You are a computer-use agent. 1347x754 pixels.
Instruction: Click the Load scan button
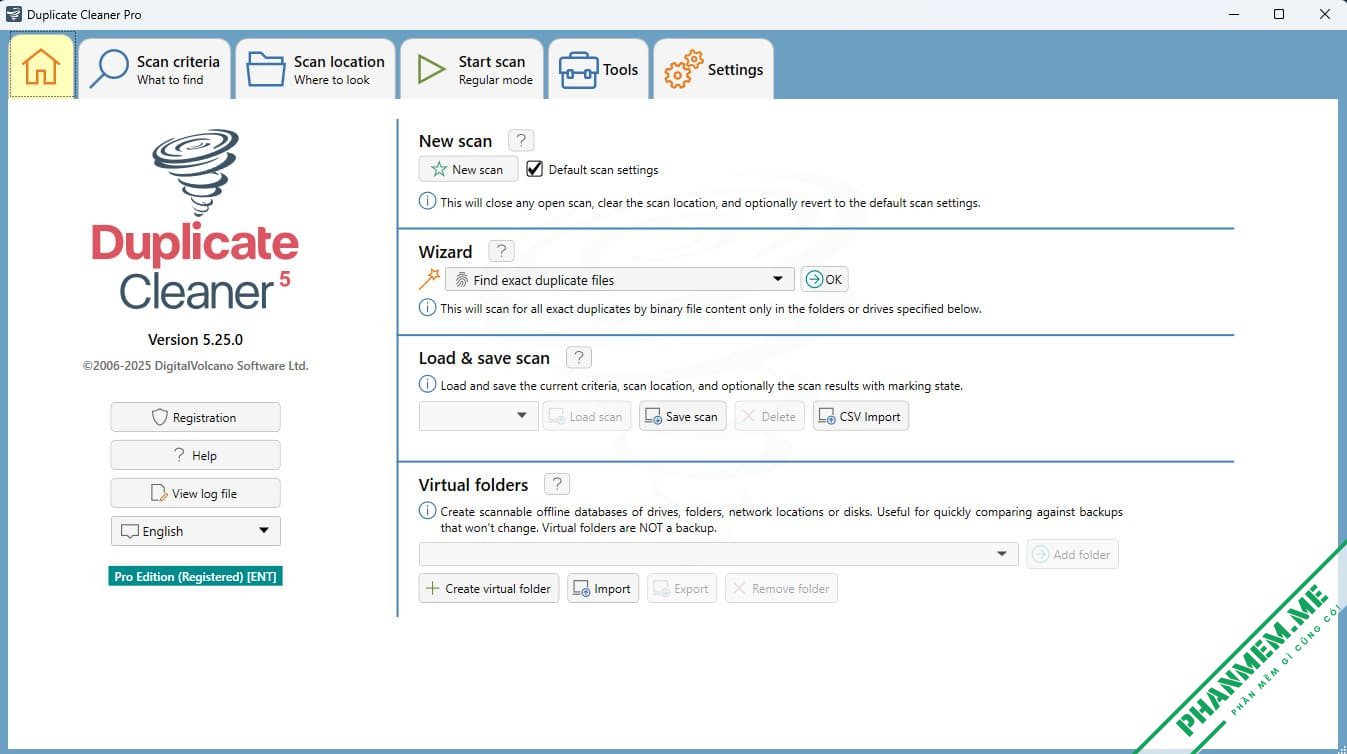click(587, 416)
